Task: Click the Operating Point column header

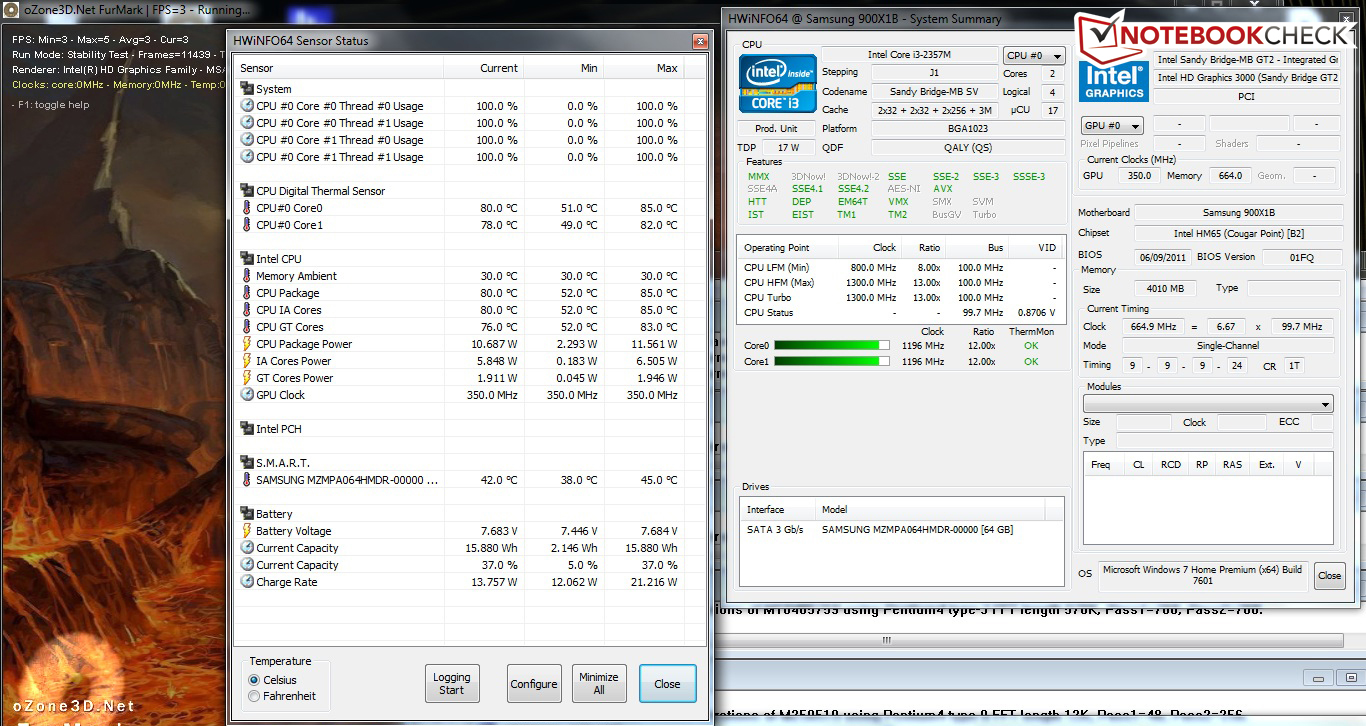Action: (x=787, y=248)
